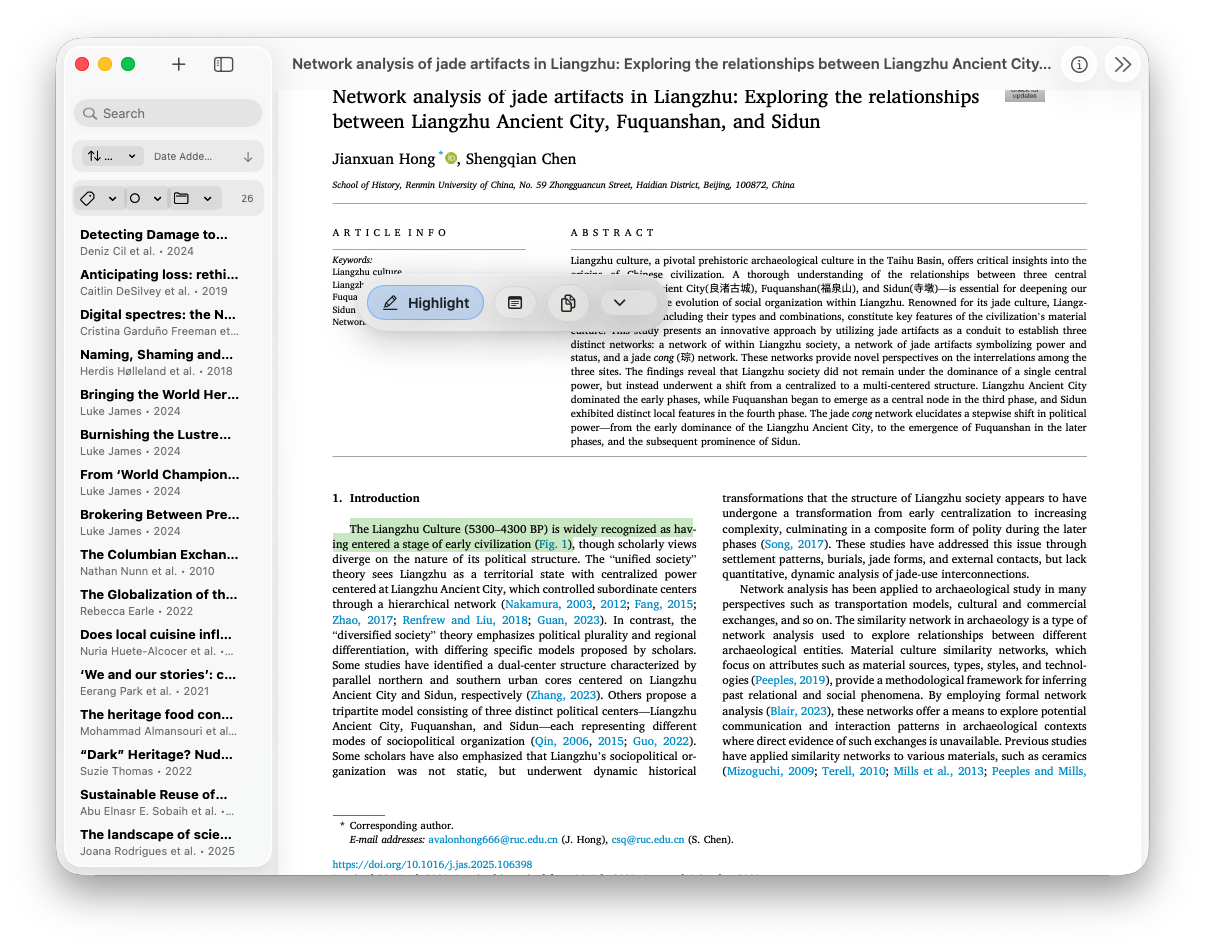Copy selected text using the copy icon

568,303
